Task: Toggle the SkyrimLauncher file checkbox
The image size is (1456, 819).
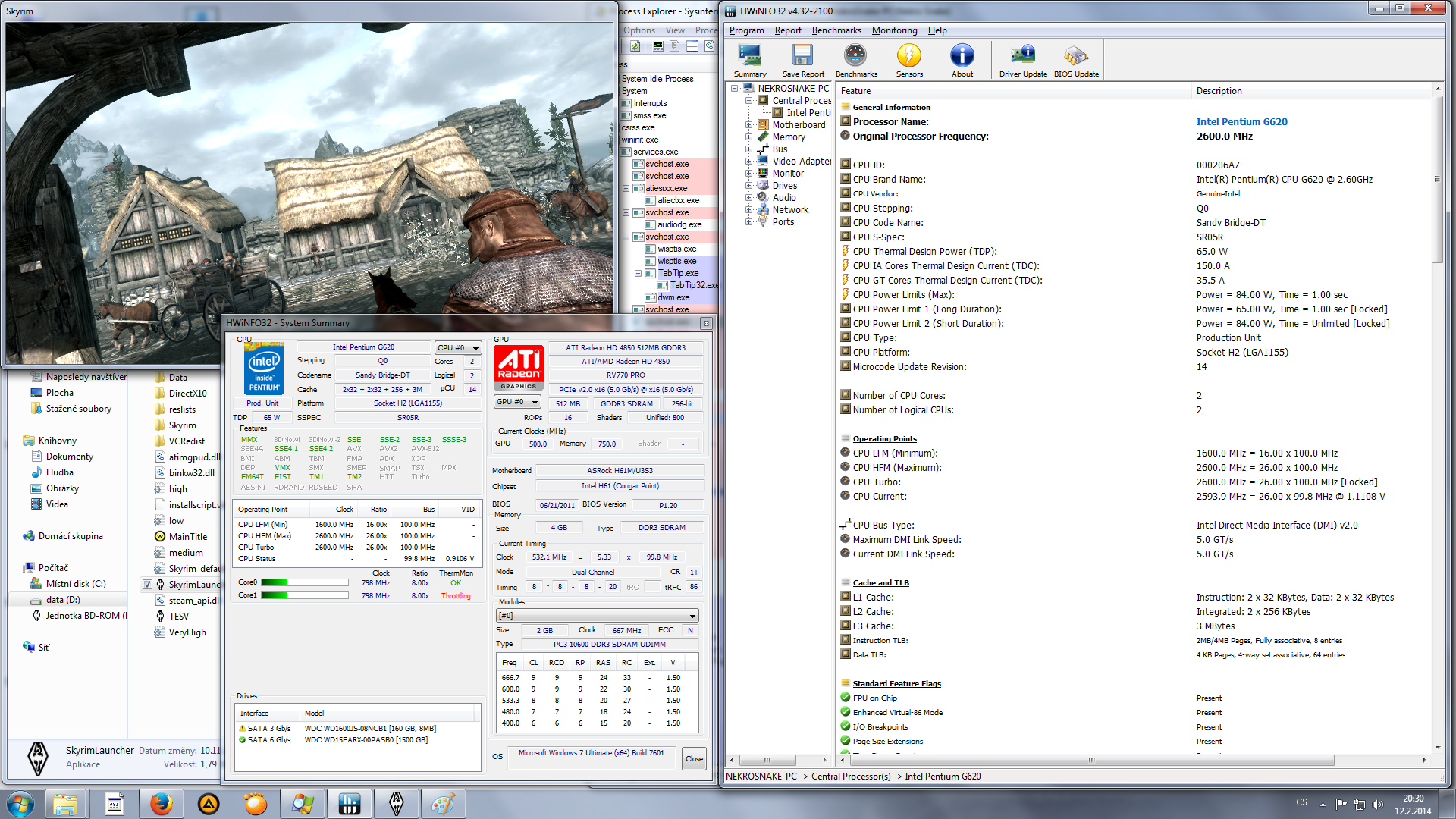Action: point(148,585)
